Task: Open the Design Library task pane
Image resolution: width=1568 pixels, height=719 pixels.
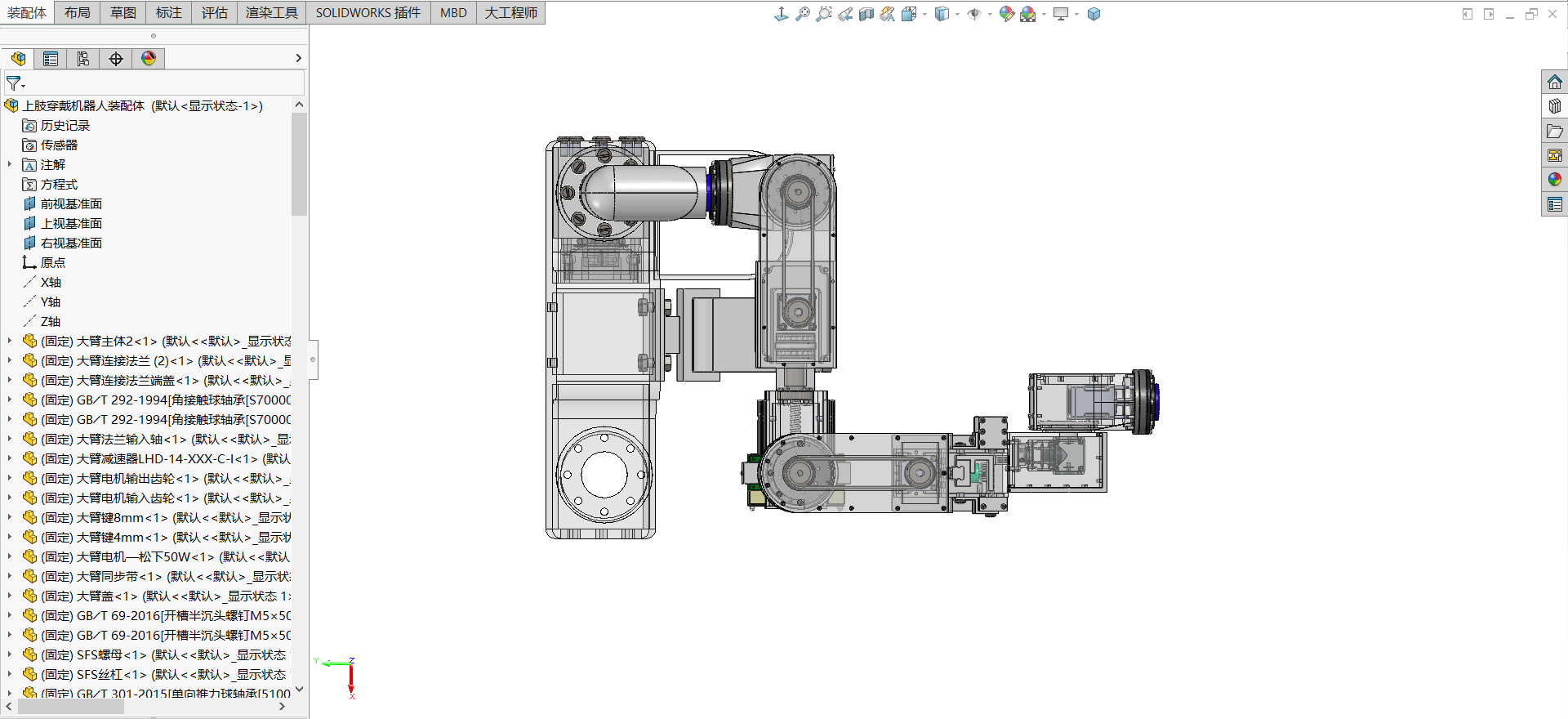Action: [x=1555, y=106]
